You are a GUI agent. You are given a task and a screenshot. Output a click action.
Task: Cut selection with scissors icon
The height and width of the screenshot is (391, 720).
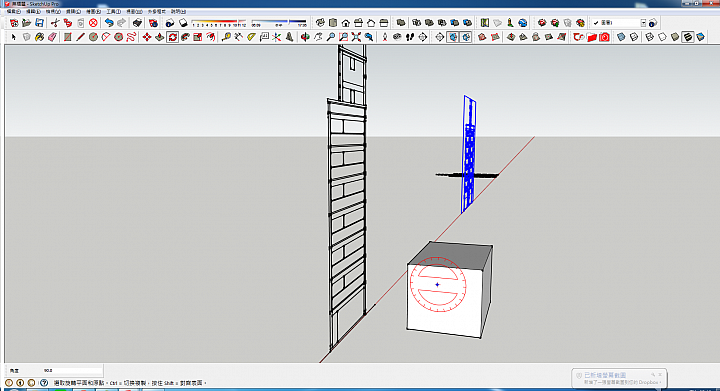[55, 22]
